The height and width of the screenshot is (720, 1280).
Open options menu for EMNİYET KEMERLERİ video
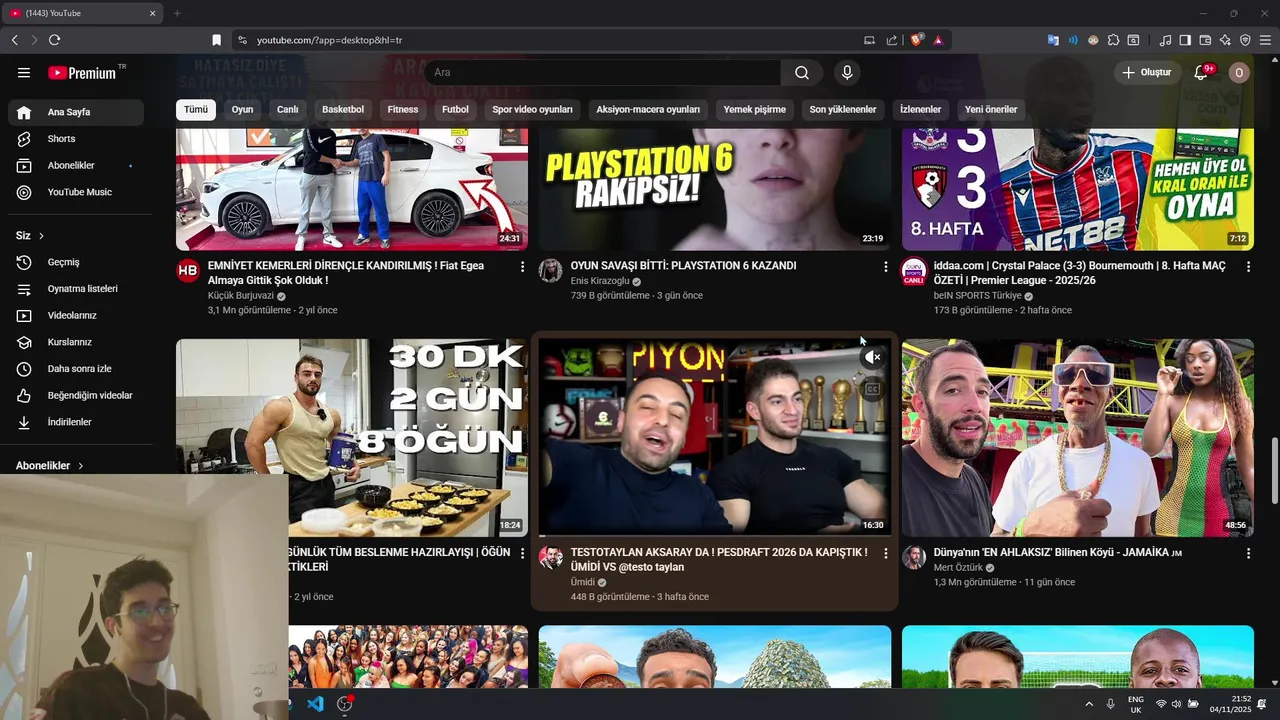[x=522, y=267]
